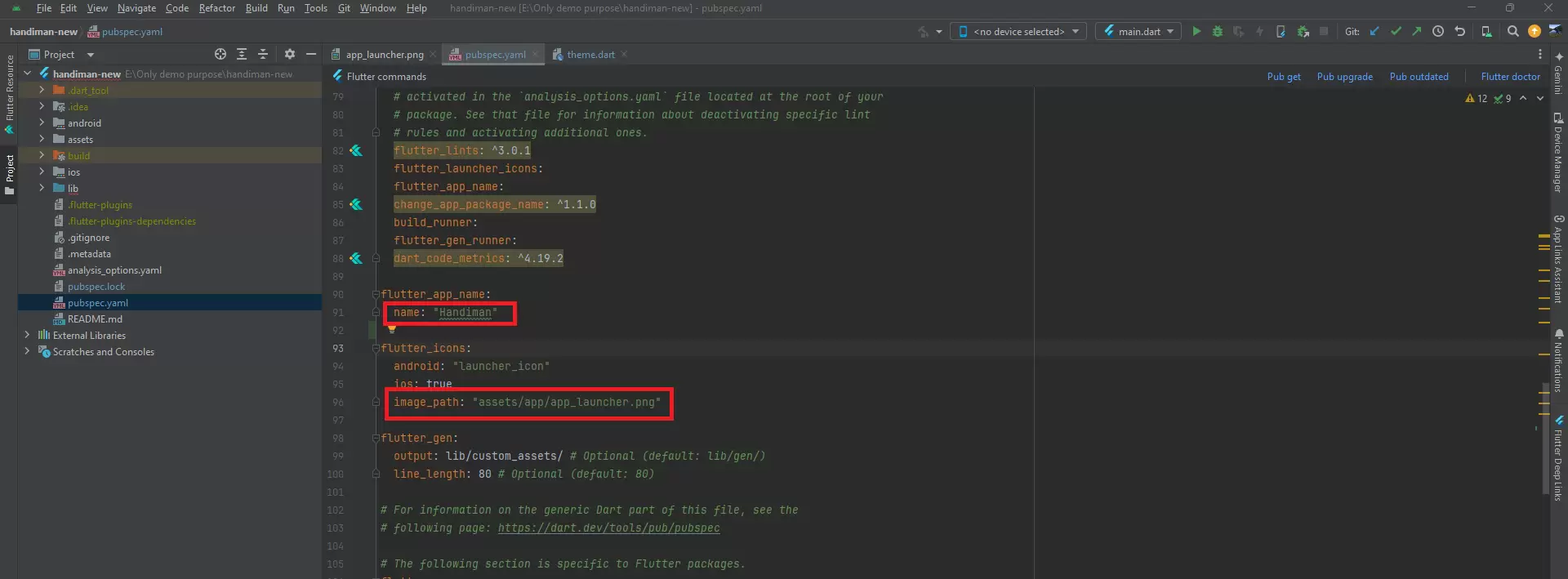1568x579 pixels.
Task: Switch to the app_launcher.png tab
Action: (385, 55)
